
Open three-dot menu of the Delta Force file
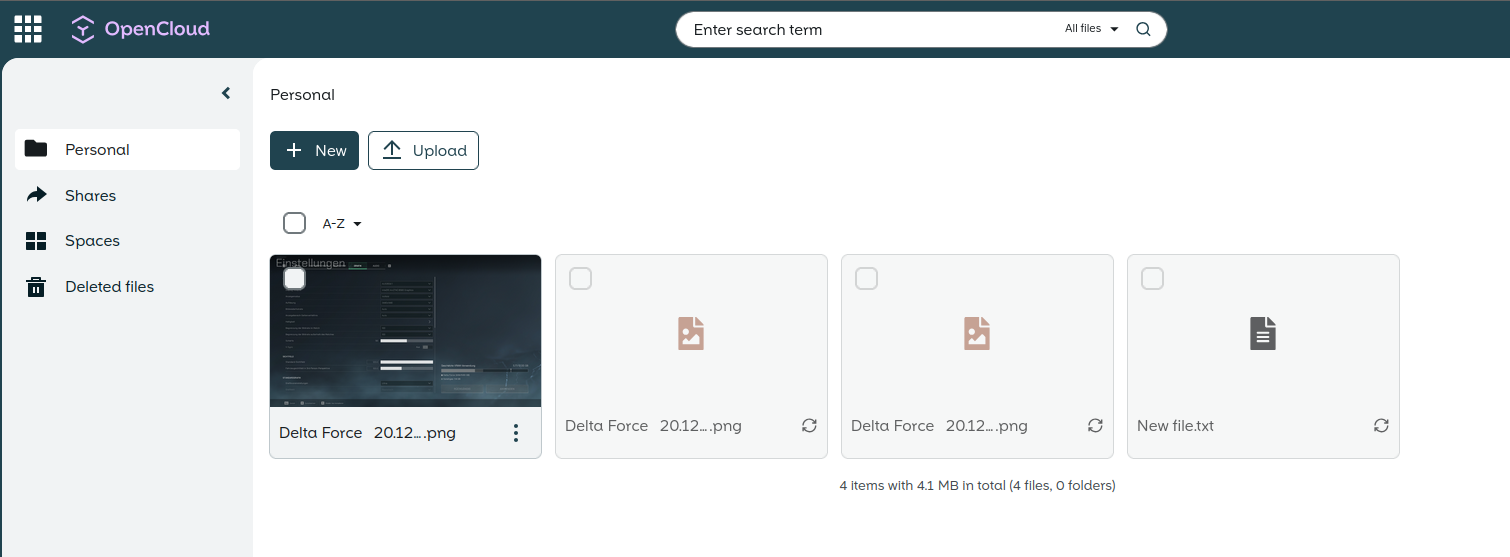click(516, 433)
